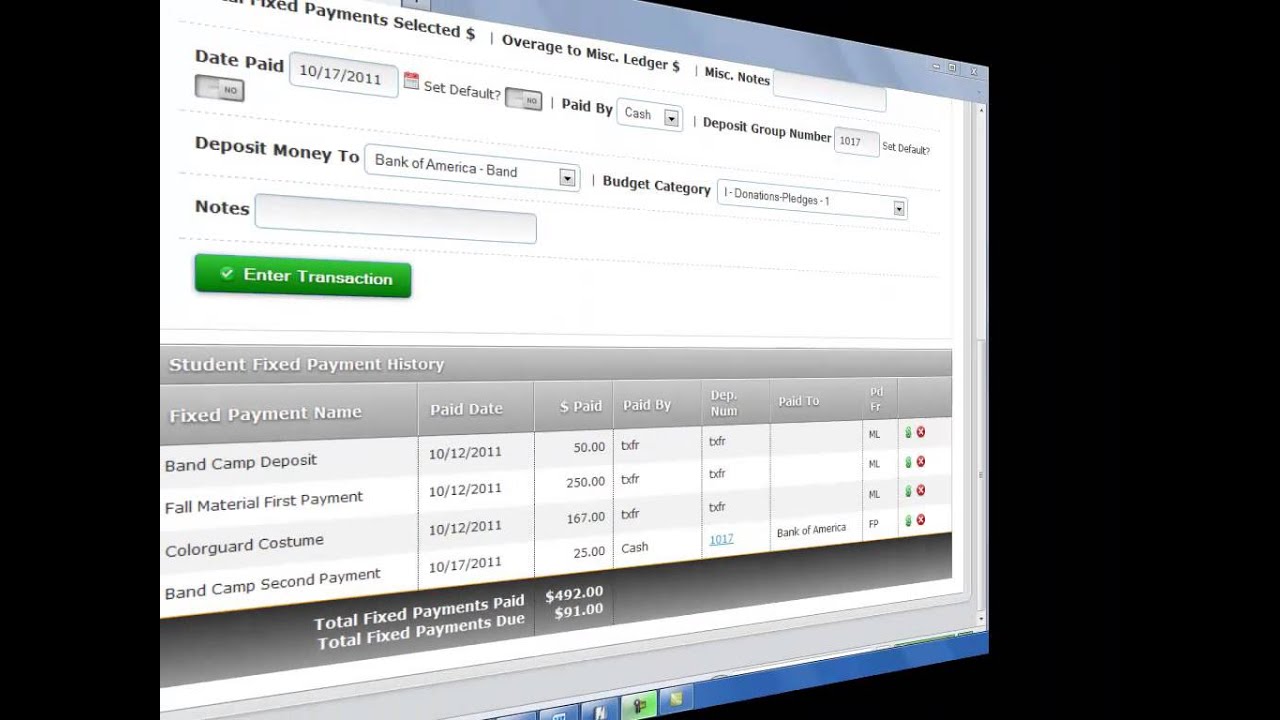The height and width of the screenshot is (720, 1280).
Task: Click the 167.00 amount cell
Action: coord(585,518)
